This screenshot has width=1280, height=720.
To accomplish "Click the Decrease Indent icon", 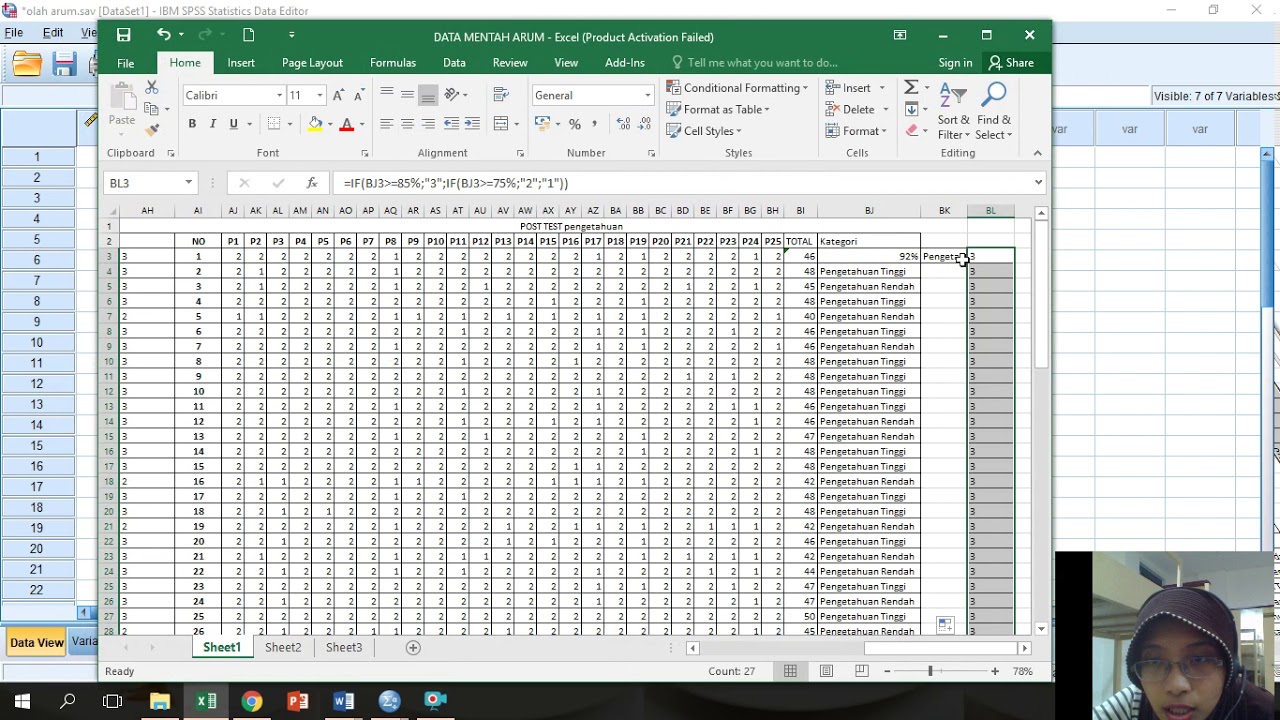I will [451, 124].
